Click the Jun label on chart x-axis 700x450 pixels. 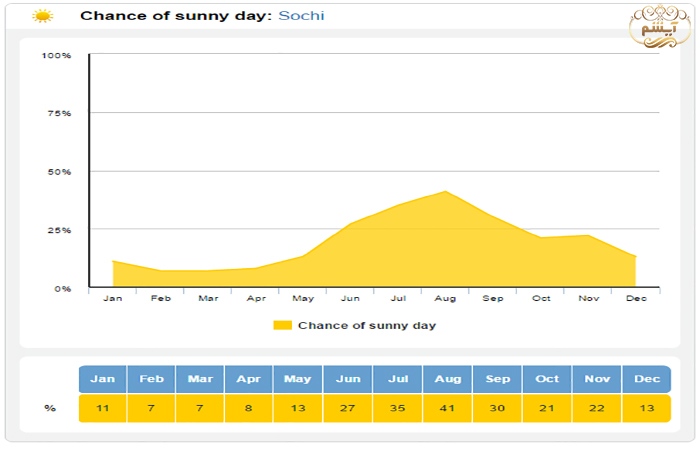click(350, 298)
